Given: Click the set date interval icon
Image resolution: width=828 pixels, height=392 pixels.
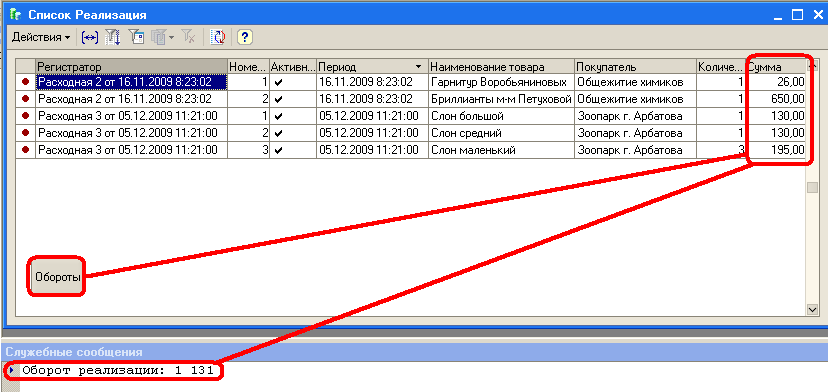Looking at the screenshot, I should (x=90, y=37).
